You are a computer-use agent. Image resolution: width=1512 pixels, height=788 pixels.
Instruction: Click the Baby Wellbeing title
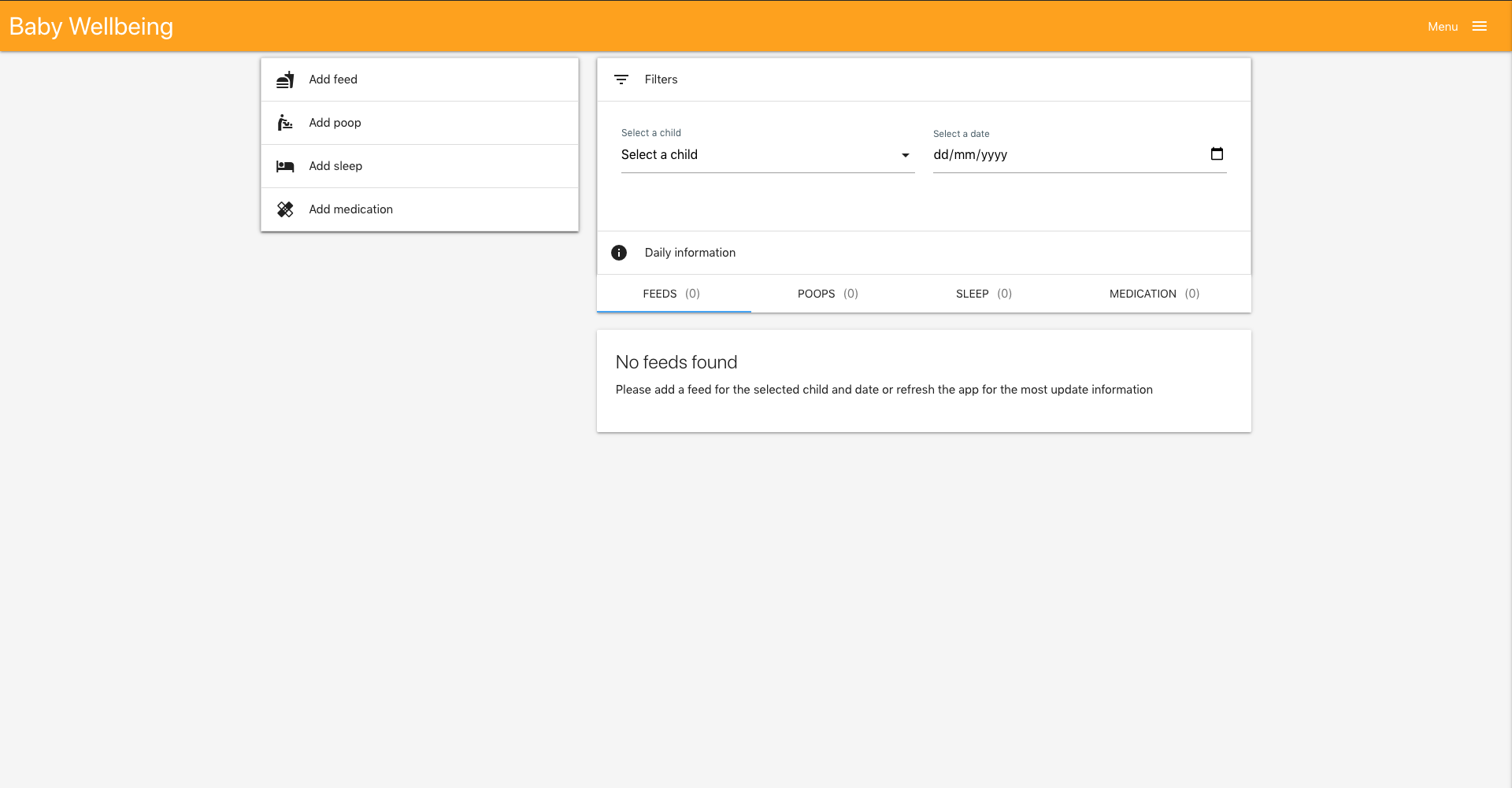click(91, 27)
